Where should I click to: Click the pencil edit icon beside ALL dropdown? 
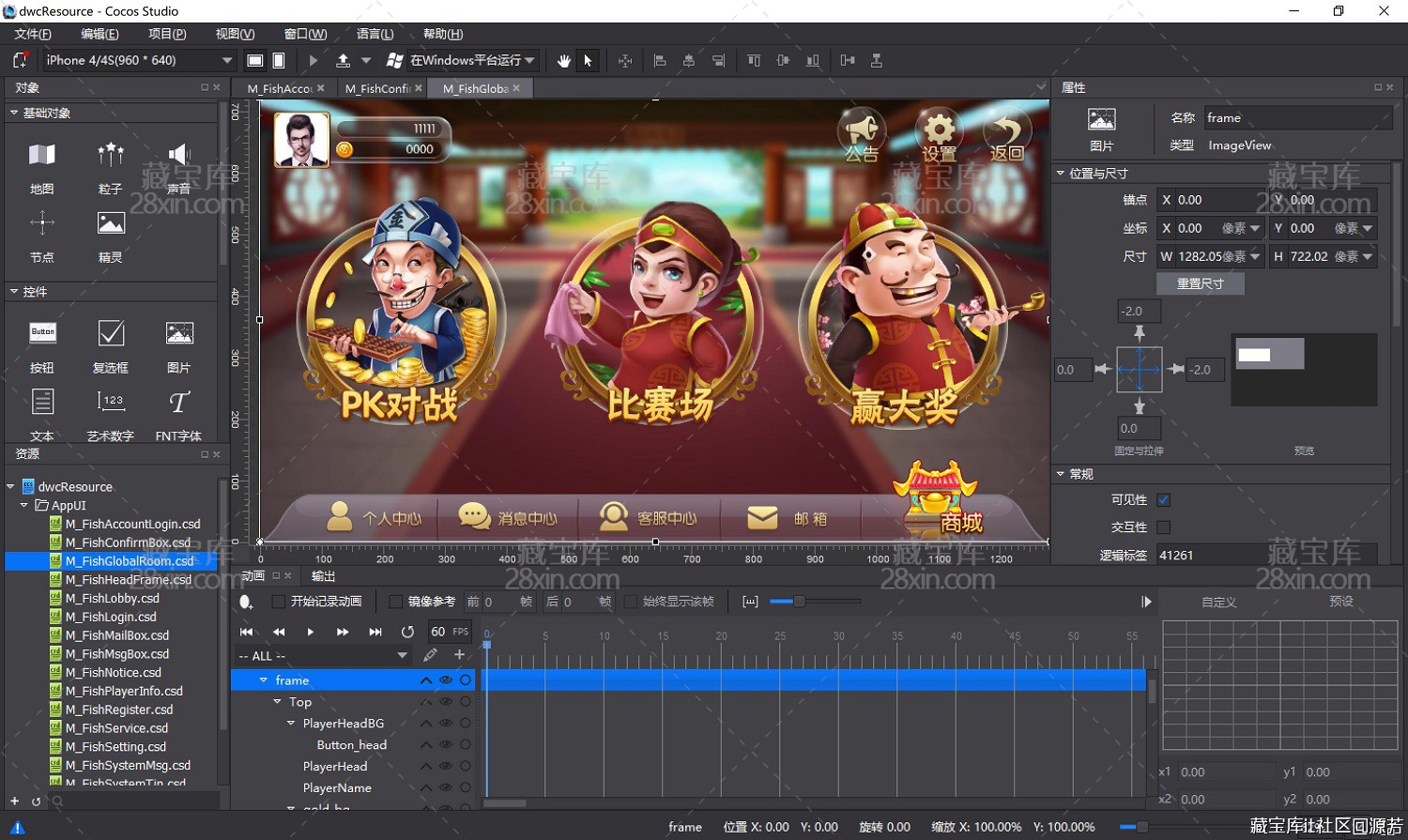[431, 655]
